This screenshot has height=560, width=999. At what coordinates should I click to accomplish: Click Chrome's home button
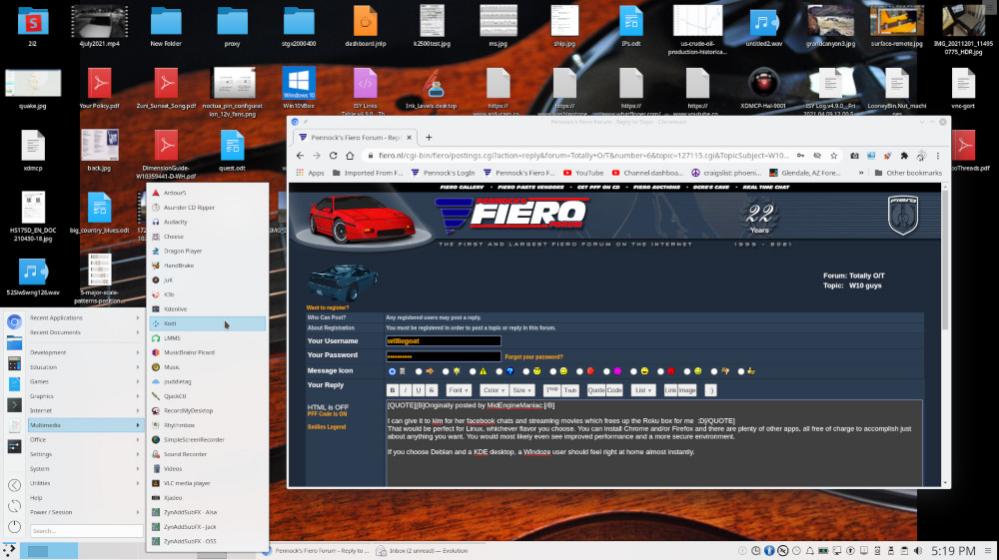350,155
